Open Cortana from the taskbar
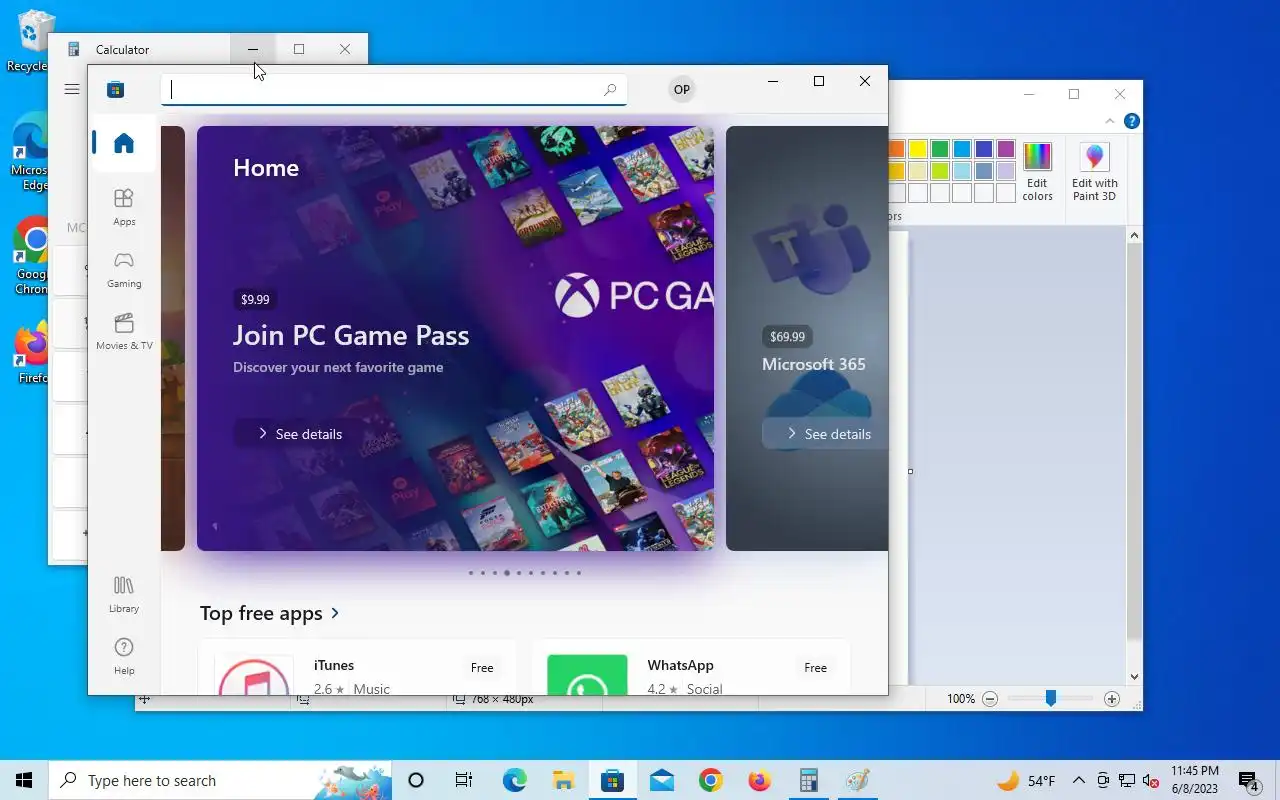The width and height of the screenshot is (1280, 800). [x=416, y=780]
